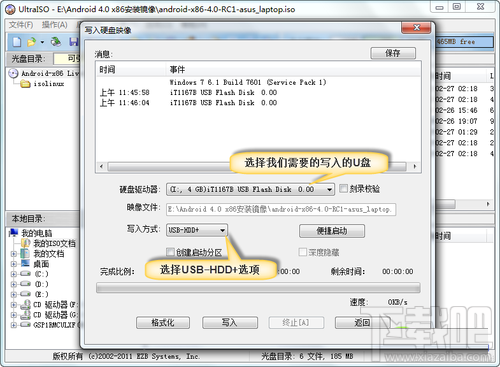This screenshot has width=500, height=367.
Task: Click the disabled 终止[A] button
Action: pos(296,323)
